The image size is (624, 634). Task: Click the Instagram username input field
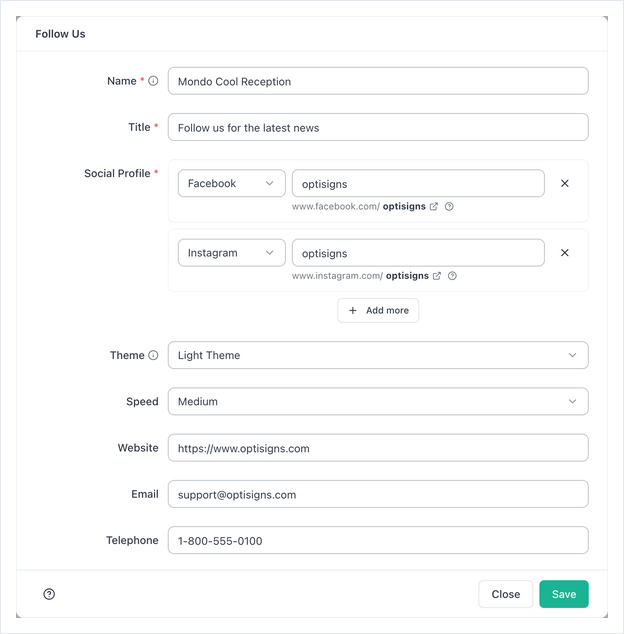[x=418, y=253]
